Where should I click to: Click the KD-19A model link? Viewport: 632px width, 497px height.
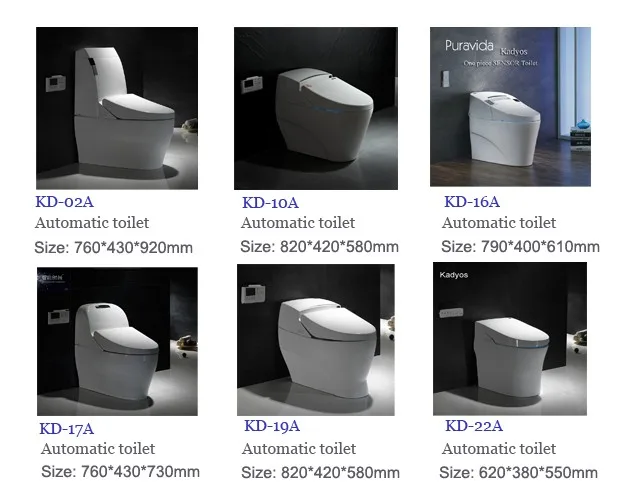click(272, 426)
